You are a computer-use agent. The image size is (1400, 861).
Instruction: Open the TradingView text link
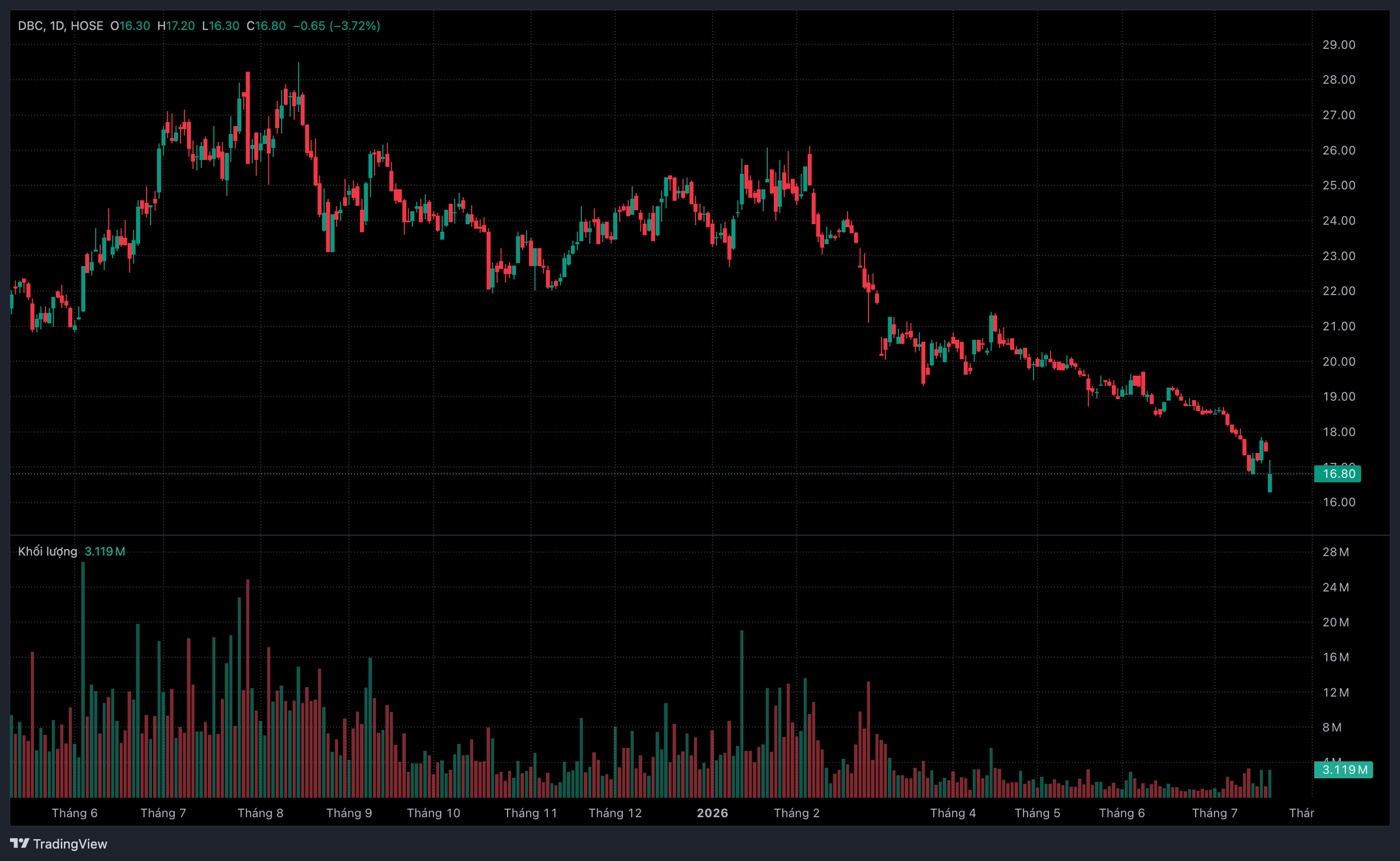70,844
